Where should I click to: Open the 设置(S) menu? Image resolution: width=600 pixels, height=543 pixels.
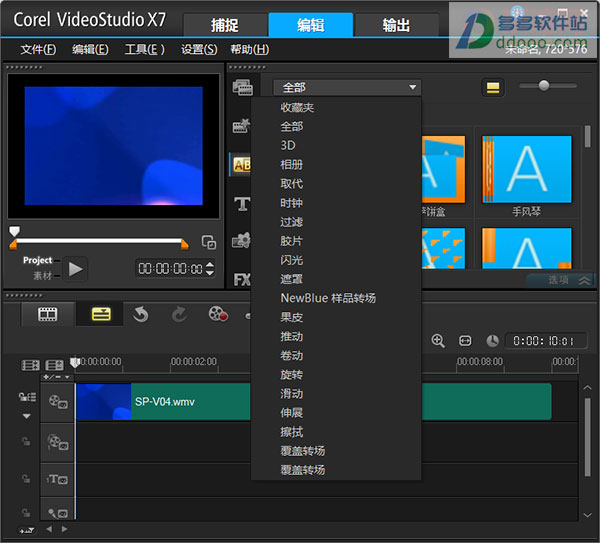pyautogui.click(x=199, y=49)
